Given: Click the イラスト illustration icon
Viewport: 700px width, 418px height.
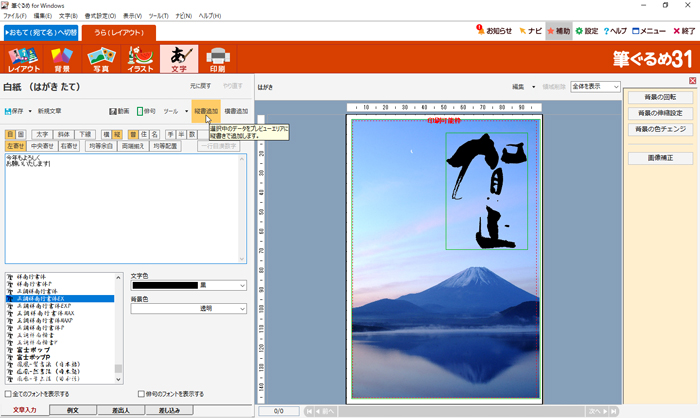Looking at the screenshot, I should click(139, 60).
